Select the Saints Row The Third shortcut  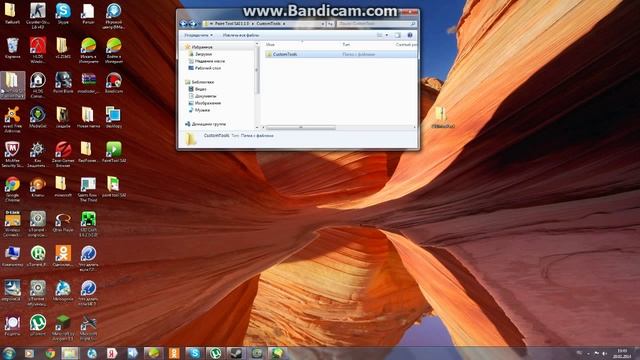[88, 189]
